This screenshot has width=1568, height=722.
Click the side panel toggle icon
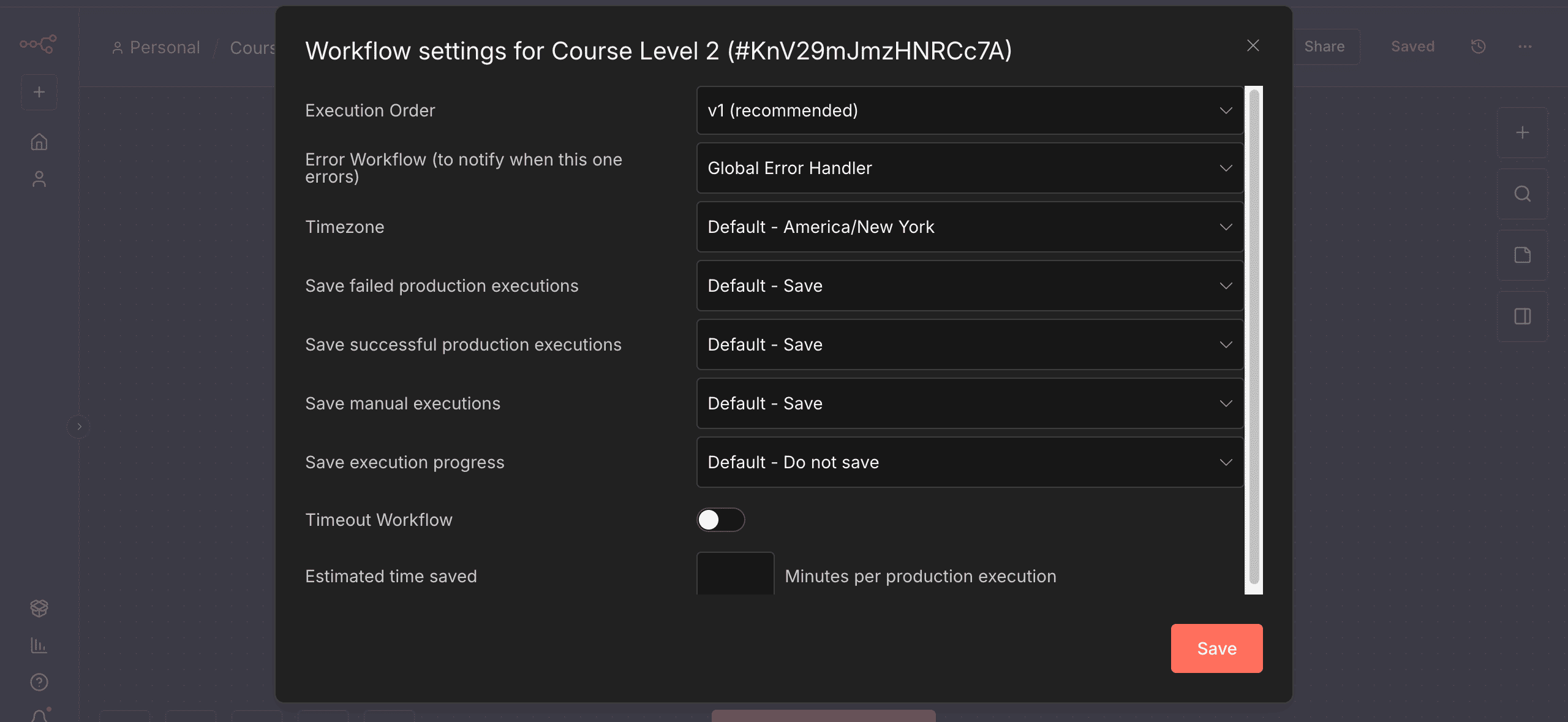[1522, 316]
